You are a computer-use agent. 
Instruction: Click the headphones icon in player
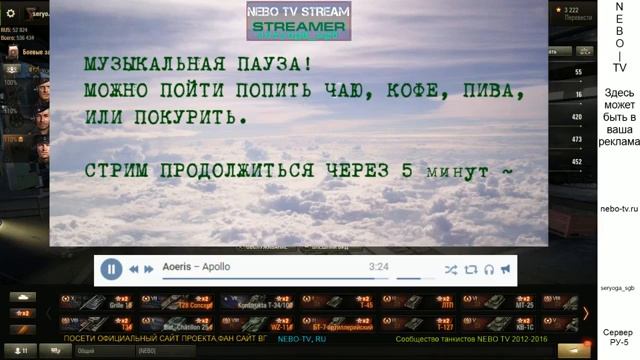coord(489,269)
